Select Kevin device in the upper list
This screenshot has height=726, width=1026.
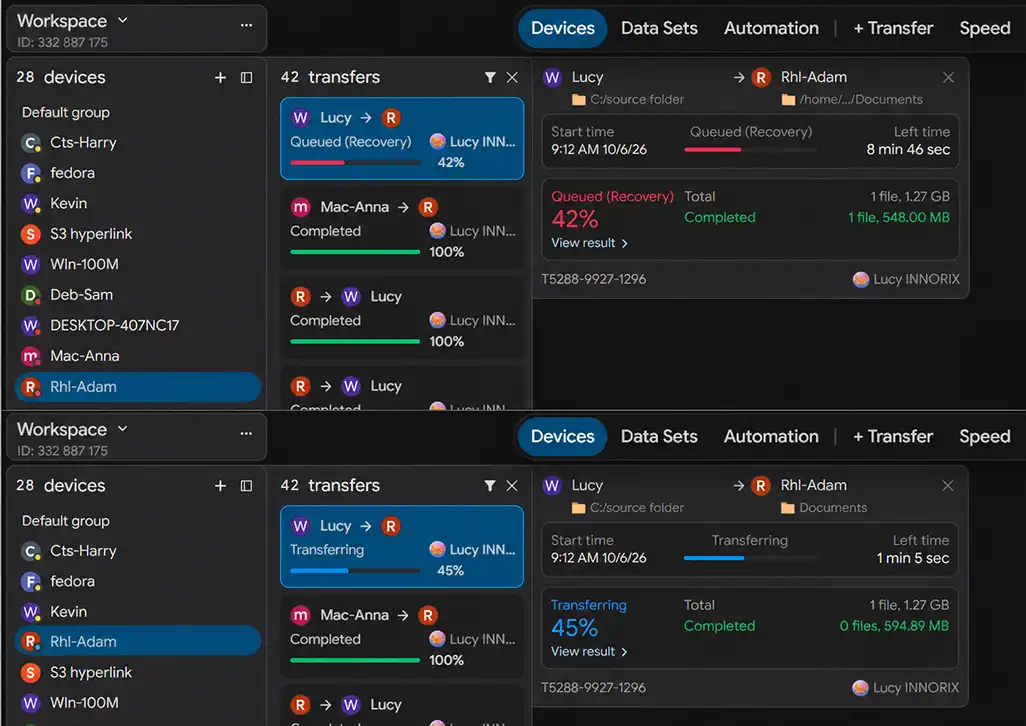pos(138,203)
